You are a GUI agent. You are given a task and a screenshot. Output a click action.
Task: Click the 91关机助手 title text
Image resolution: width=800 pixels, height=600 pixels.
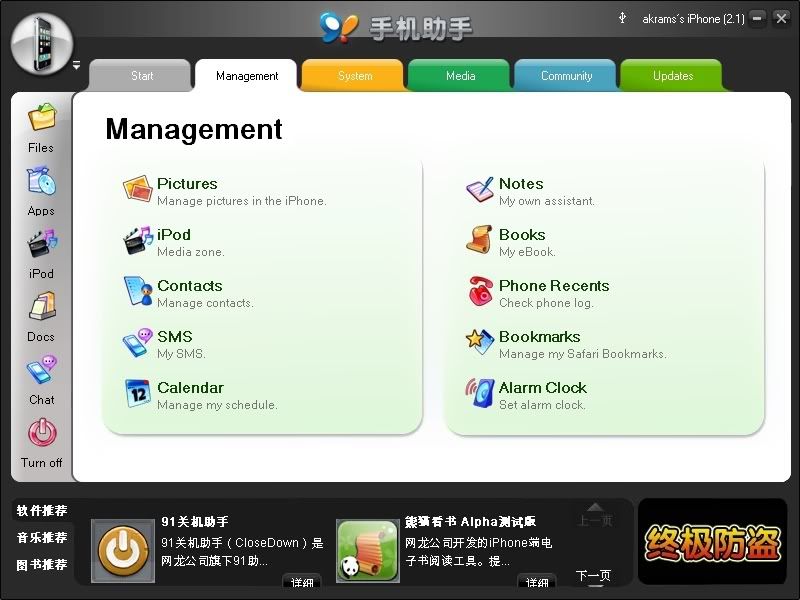(195, 521)
